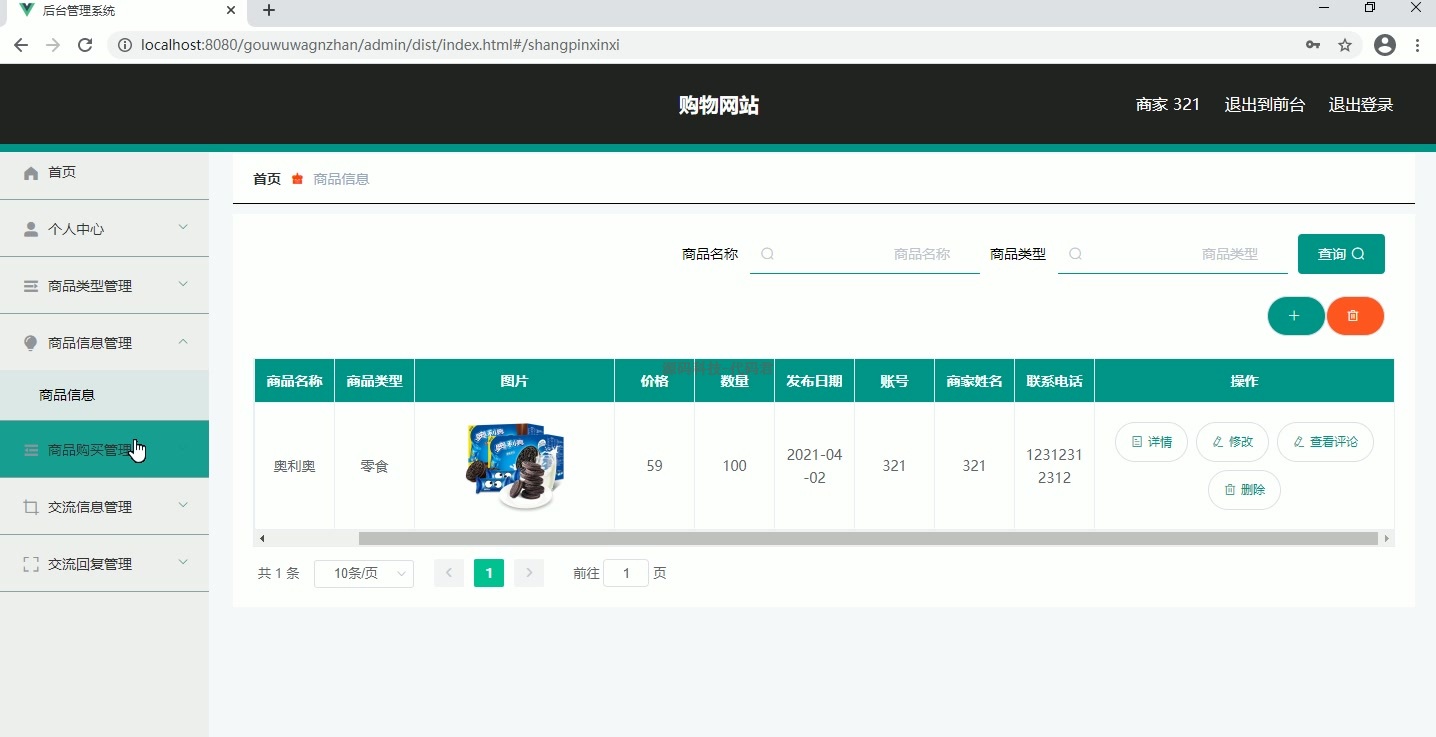Select 退出到前台 in the top navigation
Screen dimensions: 1436x737
click(x=1265, y=104)
